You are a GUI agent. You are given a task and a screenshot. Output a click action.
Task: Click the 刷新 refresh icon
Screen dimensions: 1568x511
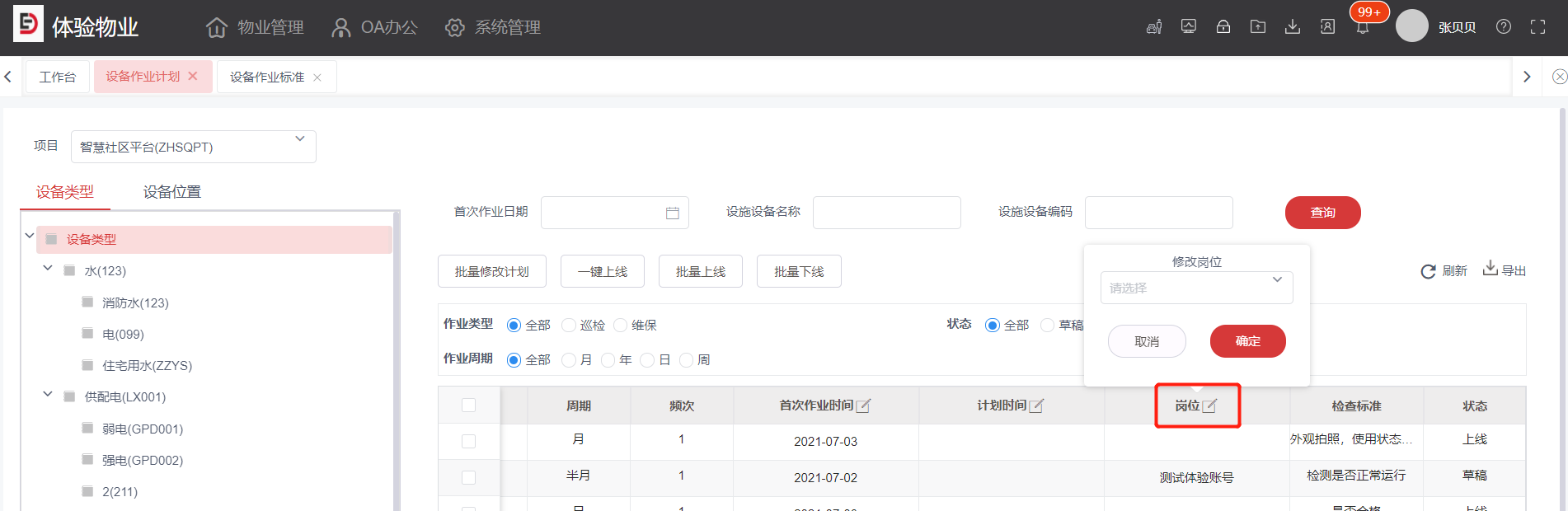(1428, 271)
